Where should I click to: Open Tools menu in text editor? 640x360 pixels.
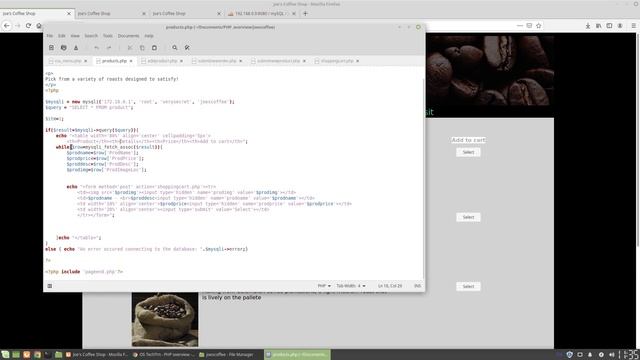point(108,36)
